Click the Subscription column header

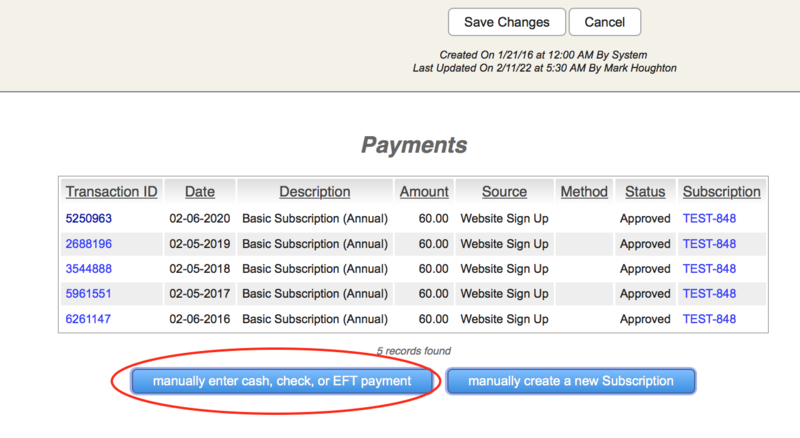(721, 192)
